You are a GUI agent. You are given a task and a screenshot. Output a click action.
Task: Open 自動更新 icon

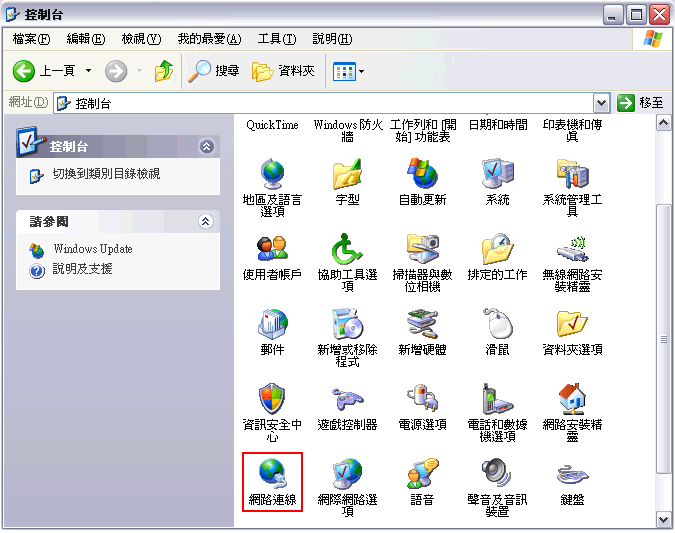tap(422, 174)
